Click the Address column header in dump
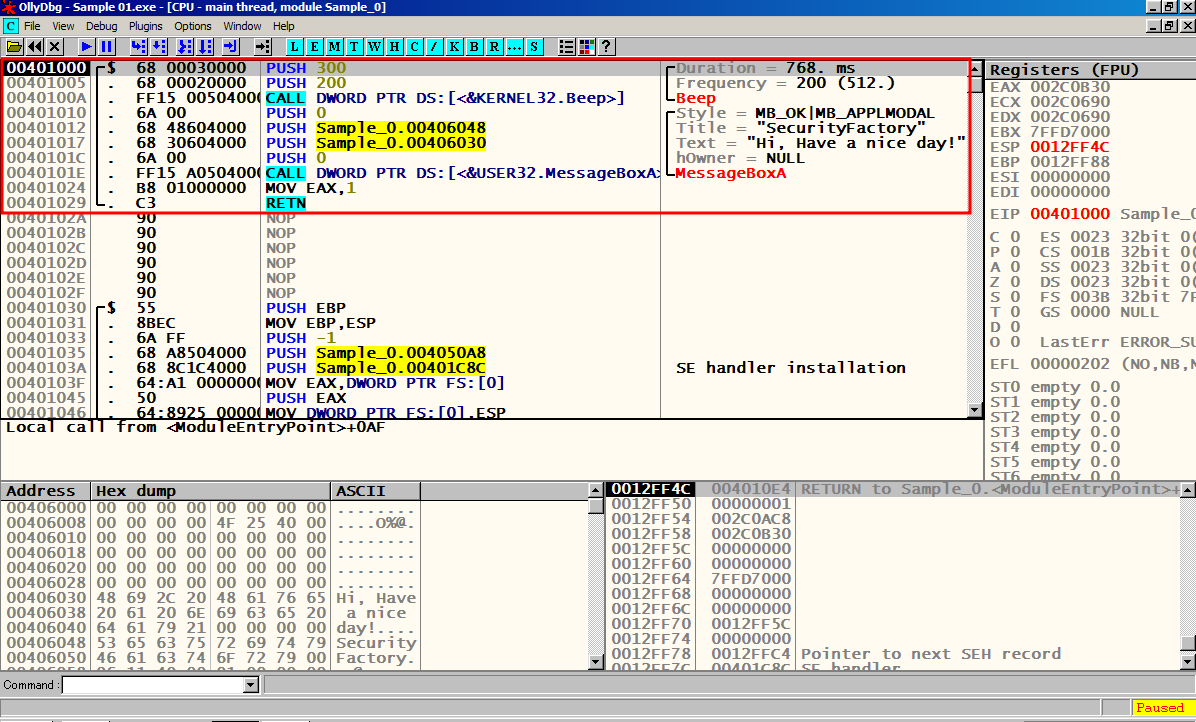The height and width of the screenshot is (722, 1196). (46, 491)
